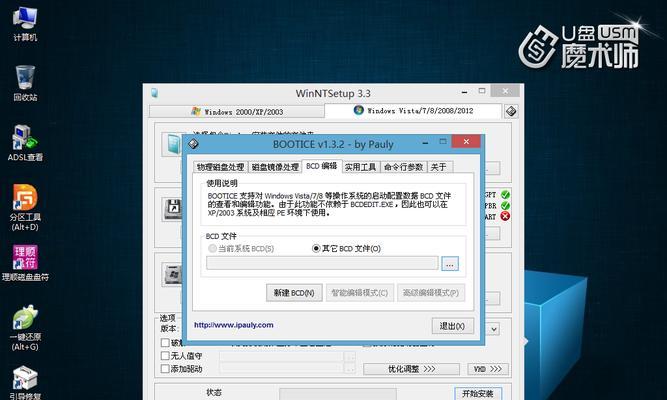Click the 智能编辑模式(C) button
The image size is (667, 400).
[x=360, y=293]
